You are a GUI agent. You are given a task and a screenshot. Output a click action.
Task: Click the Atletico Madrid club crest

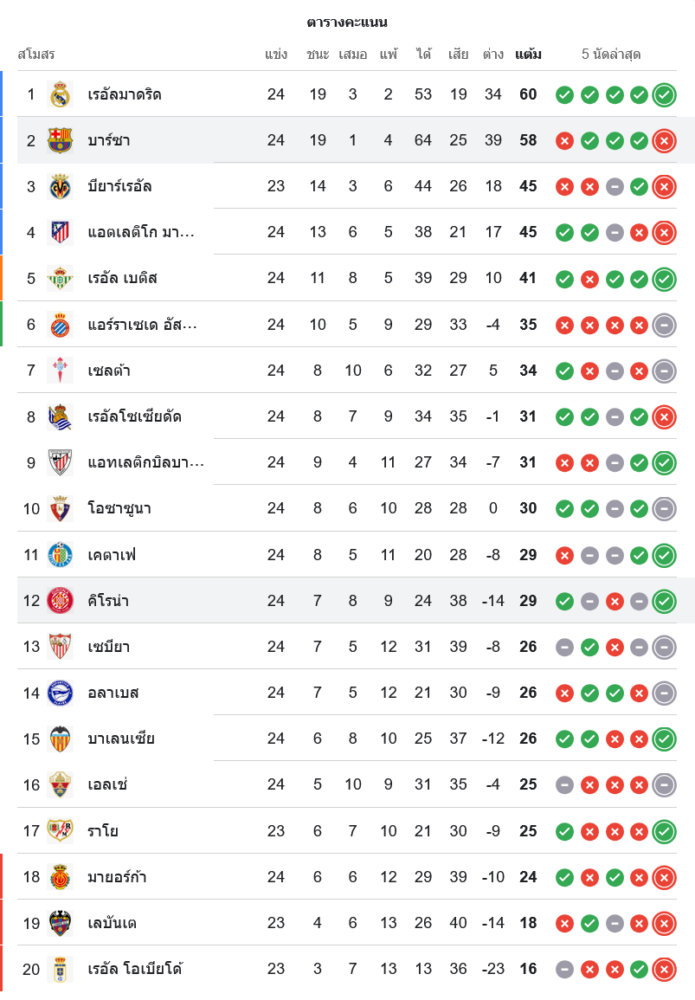coord(60,232)
